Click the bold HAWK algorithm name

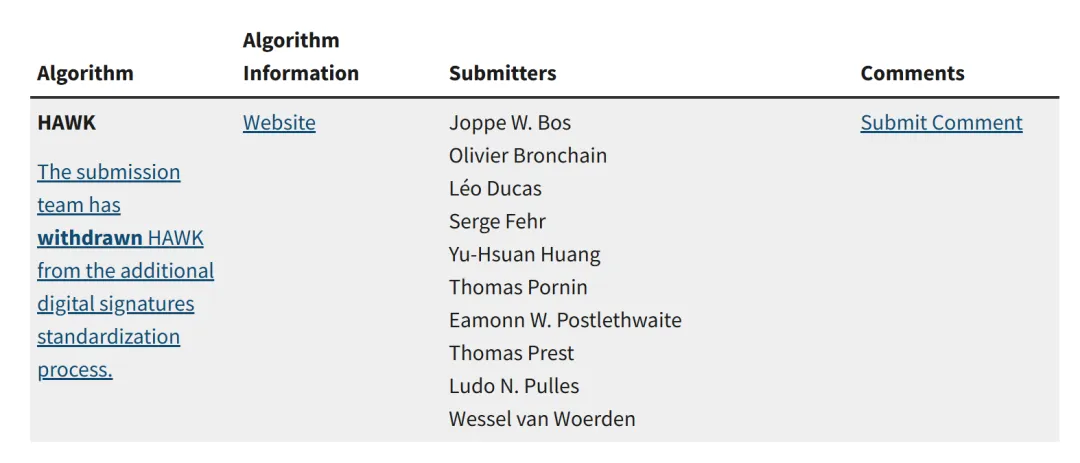click(x=67, y=123)
